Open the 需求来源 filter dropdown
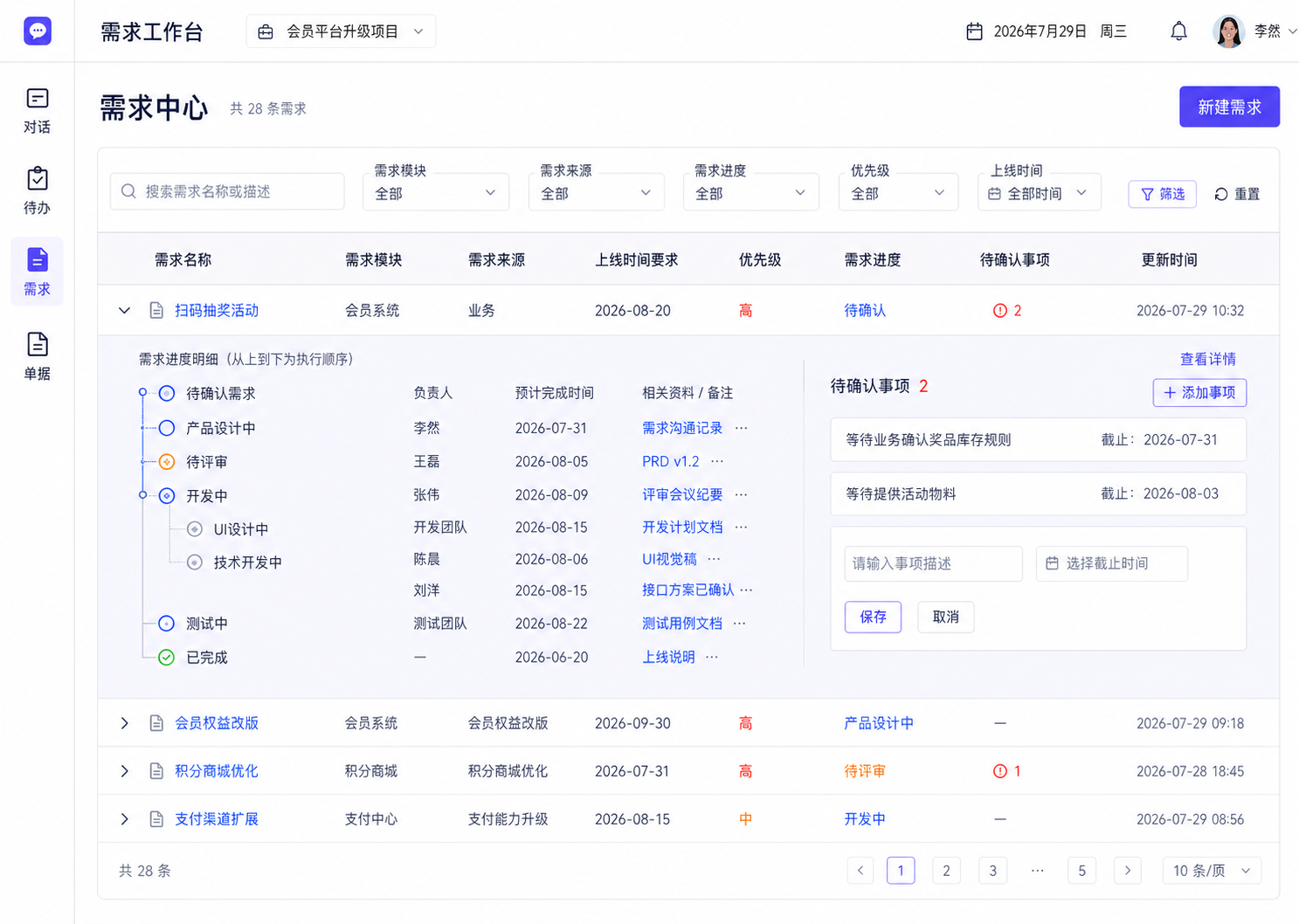The height and width of the screenshot is (924, 1299). pos(597,193)
